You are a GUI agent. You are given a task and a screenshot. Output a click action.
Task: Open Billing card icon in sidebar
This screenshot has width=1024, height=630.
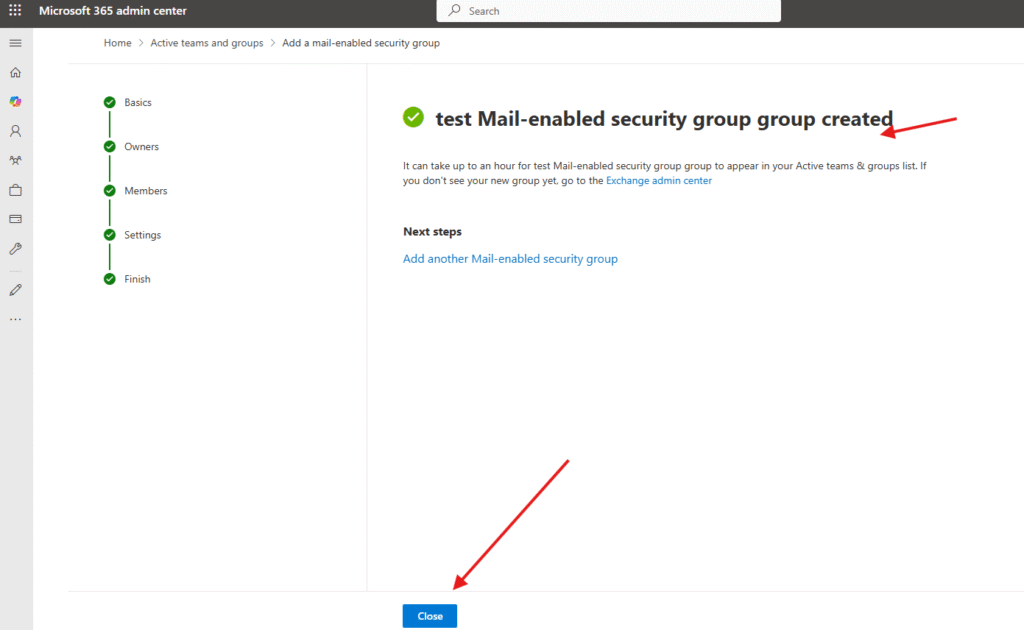pos(15,219)
